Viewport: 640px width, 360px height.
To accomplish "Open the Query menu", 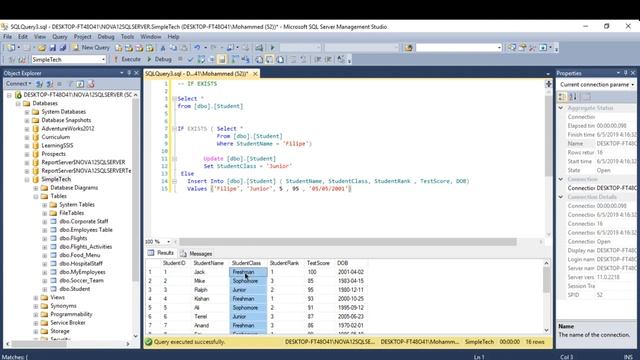I will coord(60,37).
